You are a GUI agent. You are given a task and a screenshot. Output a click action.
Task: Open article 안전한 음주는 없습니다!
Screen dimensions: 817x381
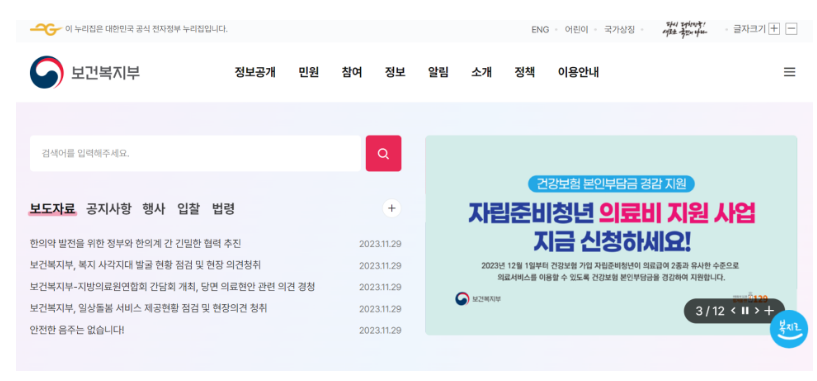click(x=77, y=330)
